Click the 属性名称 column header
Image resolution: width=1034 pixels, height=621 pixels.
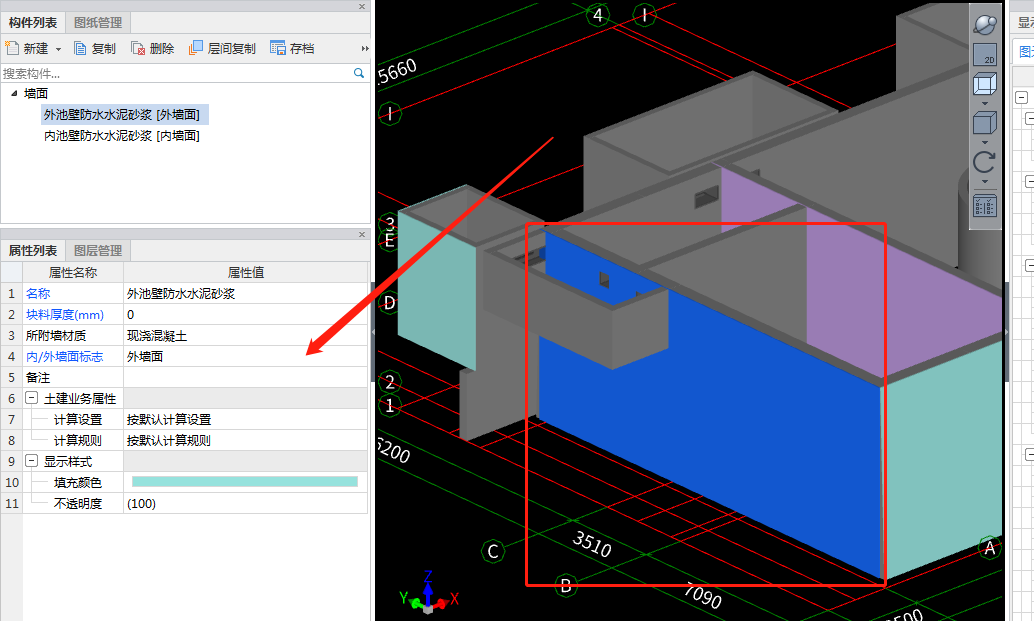click(73, 272)
